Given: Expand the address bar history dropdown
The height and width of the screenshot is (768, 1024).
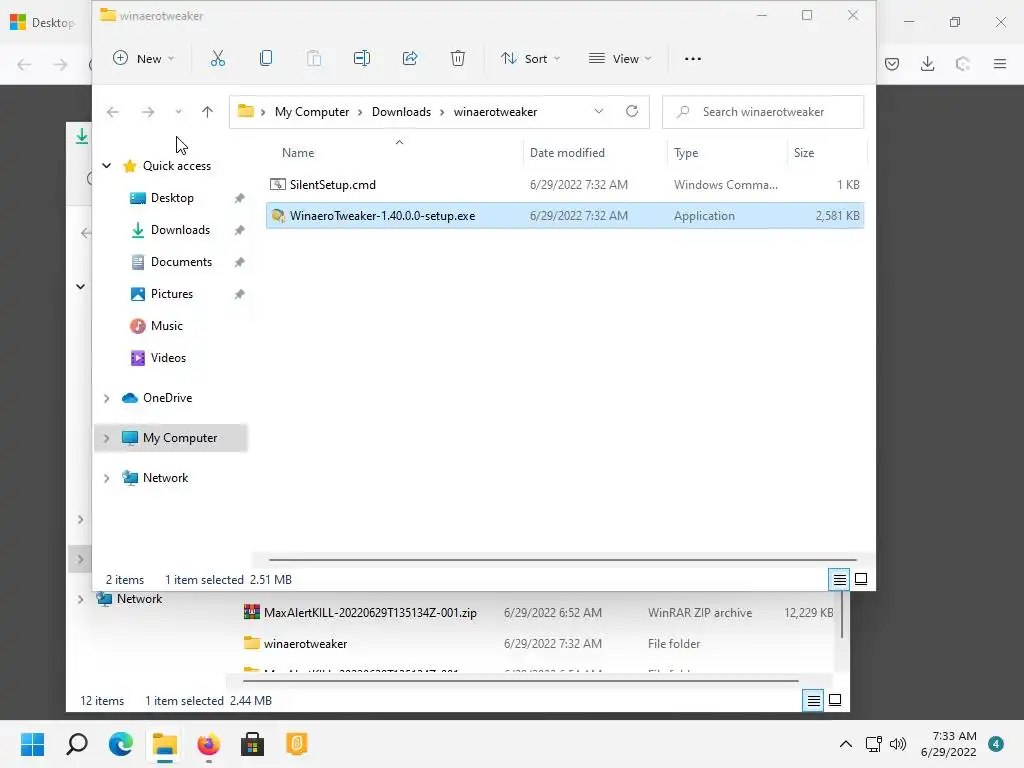Looking at the screenshot, I should pyautogui.click(x=598, y=112).
